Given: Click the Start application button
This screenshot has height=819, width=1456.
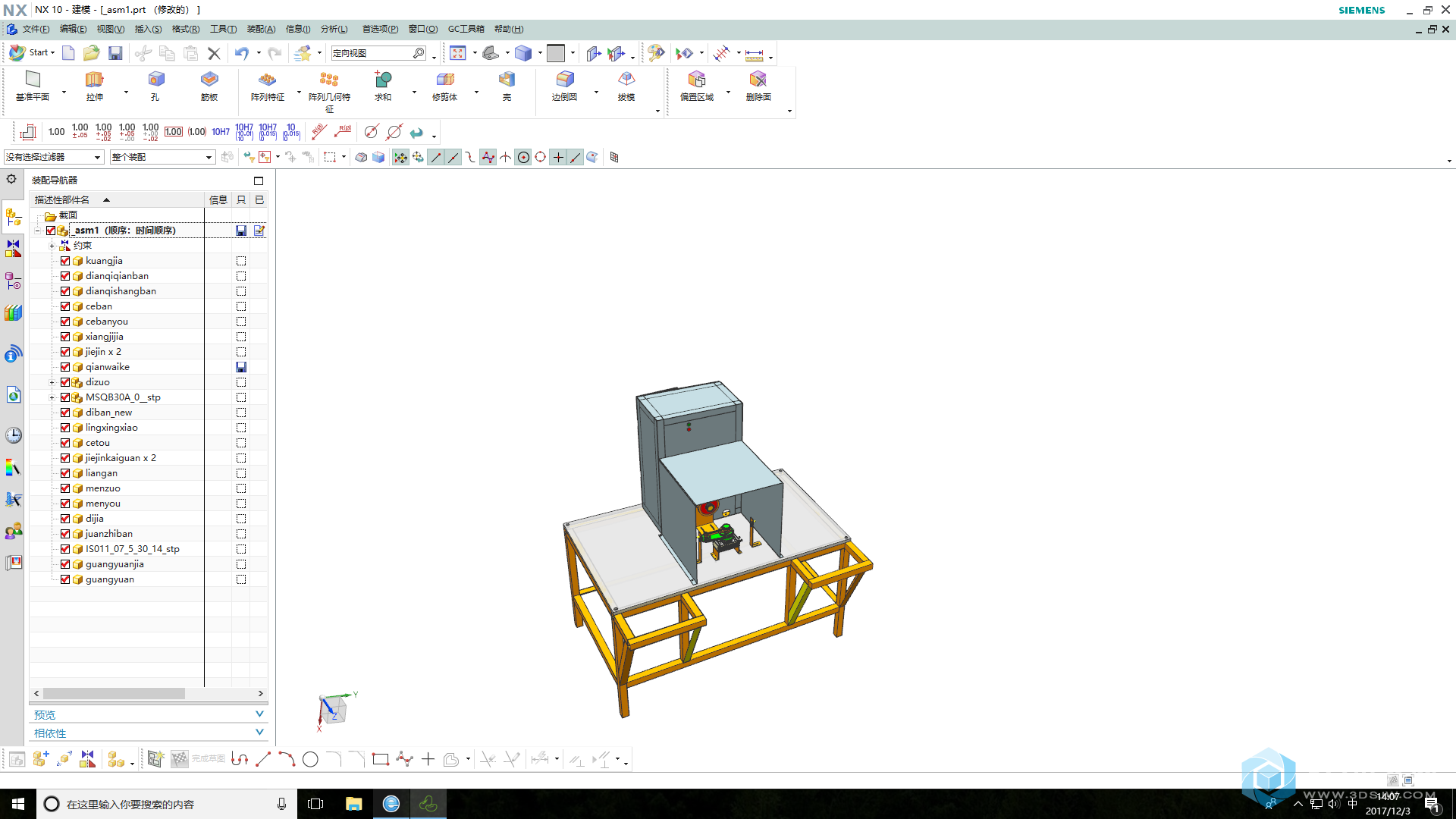Looking at the screenshot, I should (32, 53).
